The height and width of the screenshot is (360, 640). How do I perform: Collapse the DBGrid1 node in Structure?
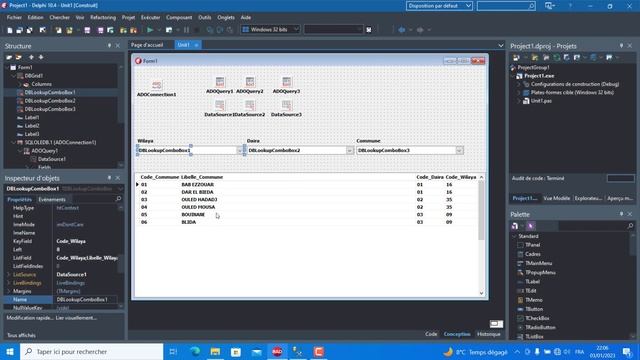tap(13, 76)
